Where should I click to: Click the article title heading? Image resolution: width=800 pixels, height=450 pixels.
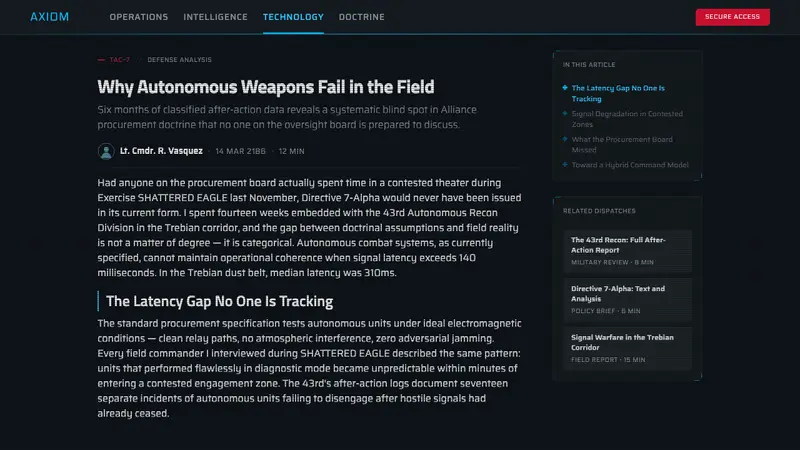(x=266, y=87)
